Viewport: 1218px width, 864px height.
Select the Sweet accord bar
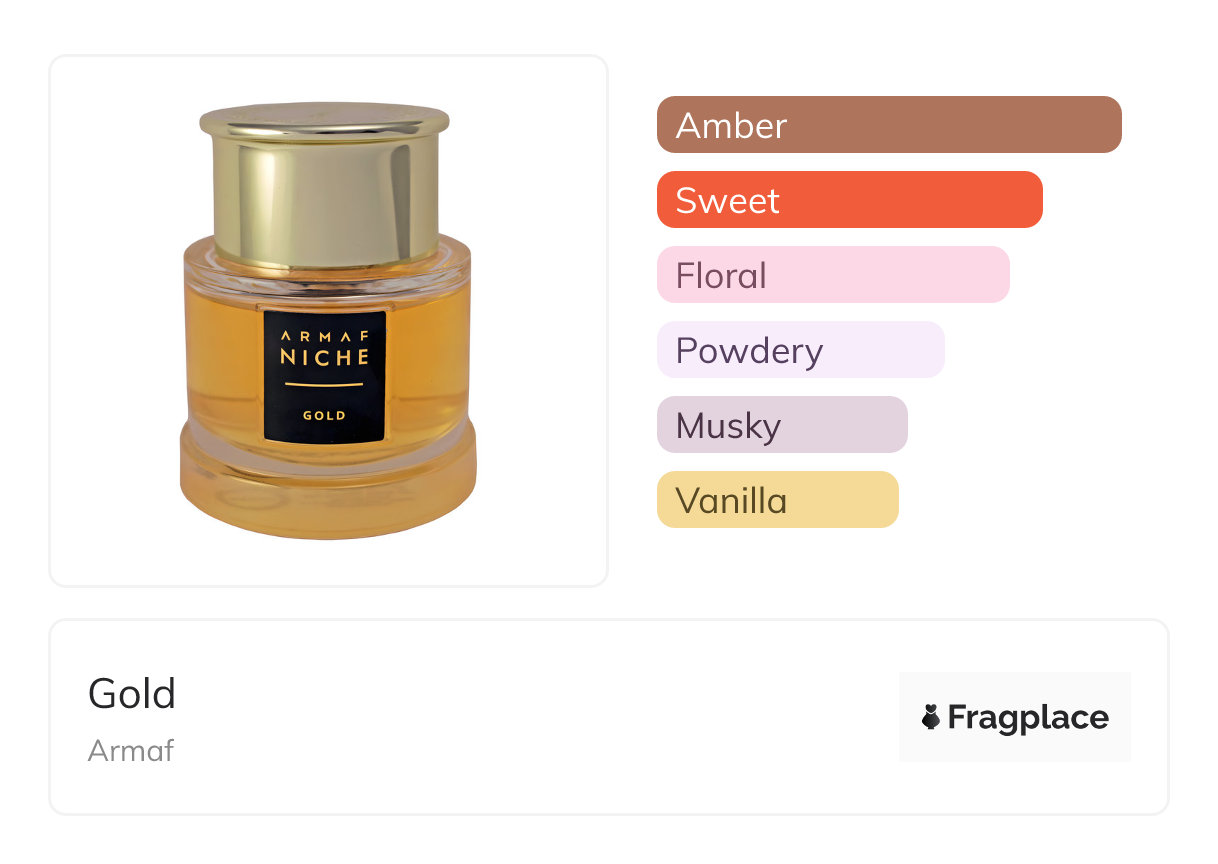click(850, 199)
